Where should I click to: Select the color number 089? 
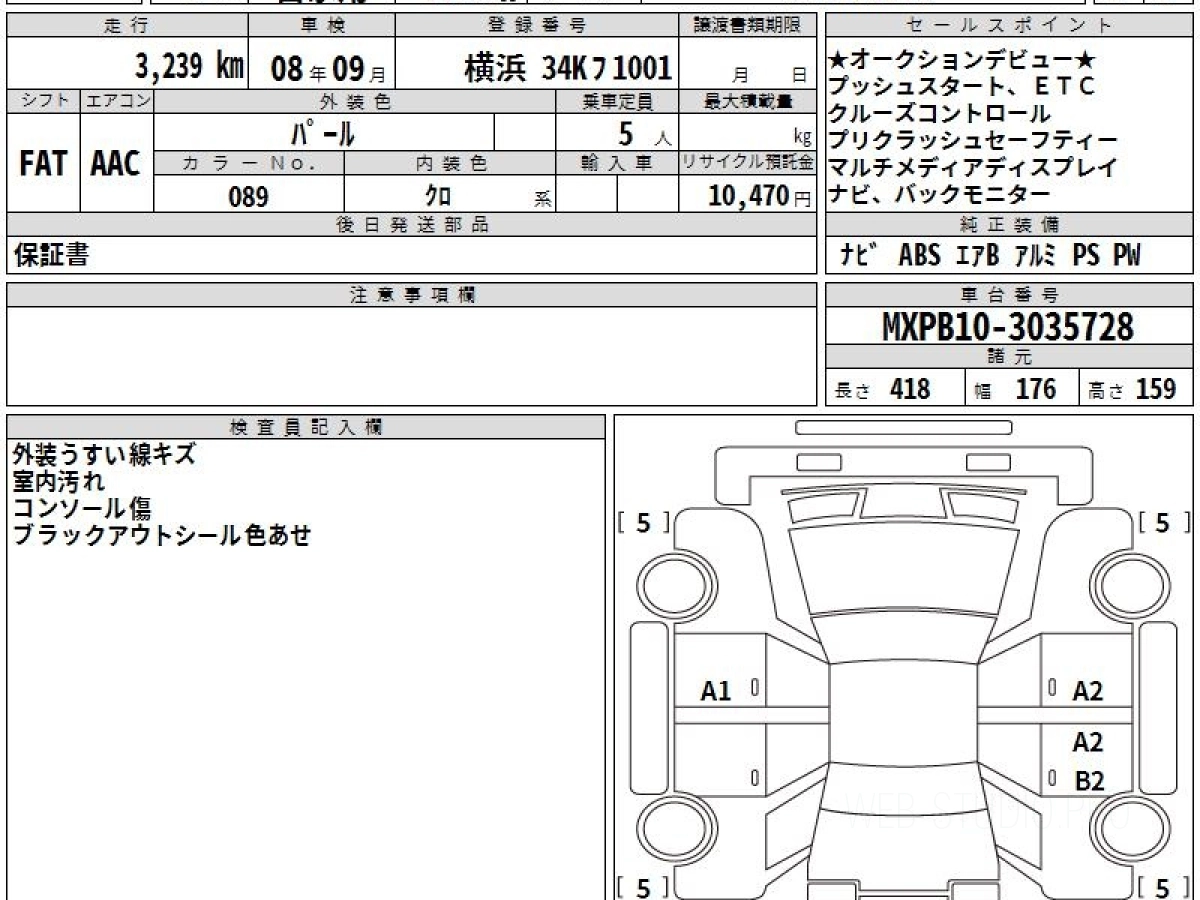pyautogui.click(x=249, y=196)
